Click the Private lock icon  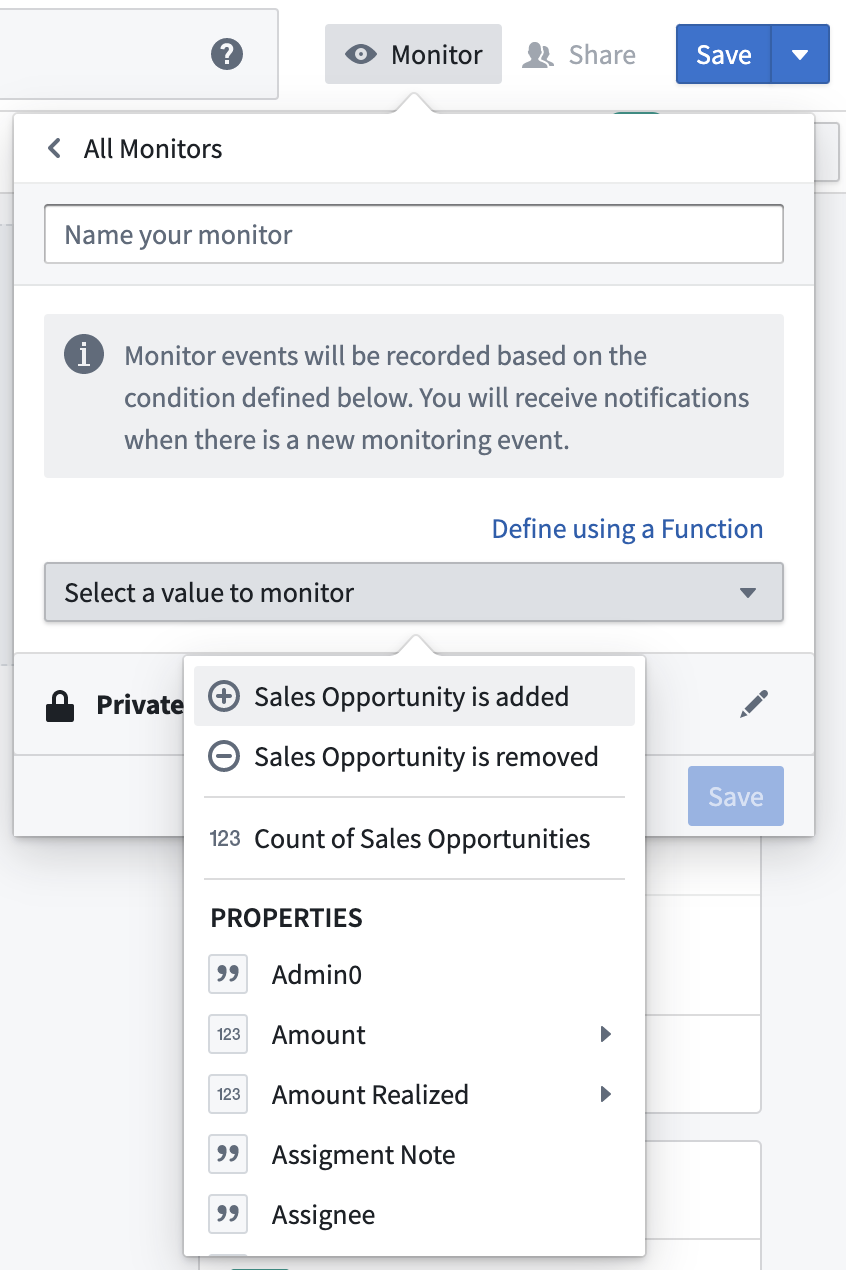61,706
